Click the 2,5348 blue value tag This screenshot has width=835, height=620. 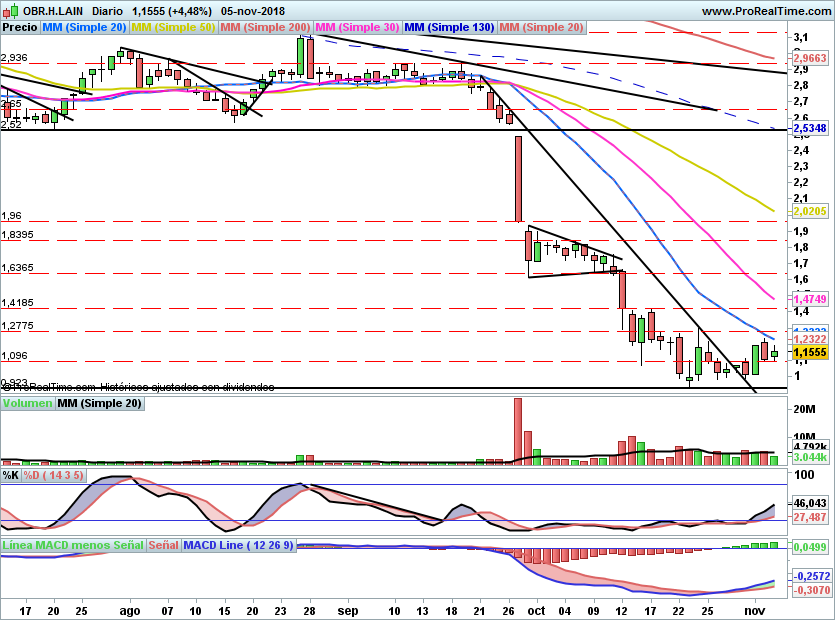810,128
